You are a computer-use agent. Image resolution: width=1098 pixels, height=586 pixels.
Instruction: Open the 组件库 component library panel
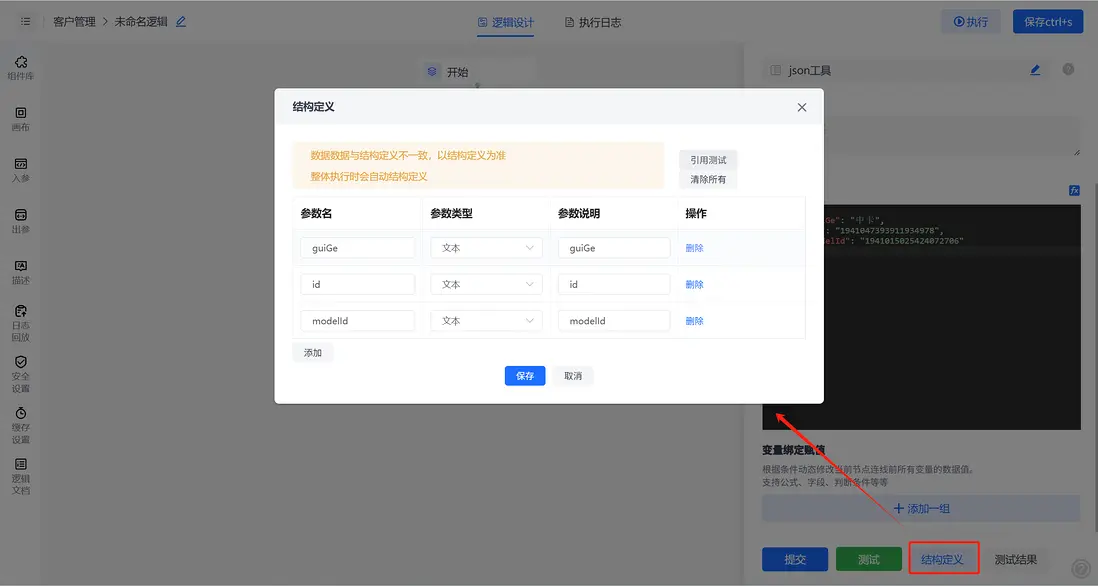[x=20, y=64]
